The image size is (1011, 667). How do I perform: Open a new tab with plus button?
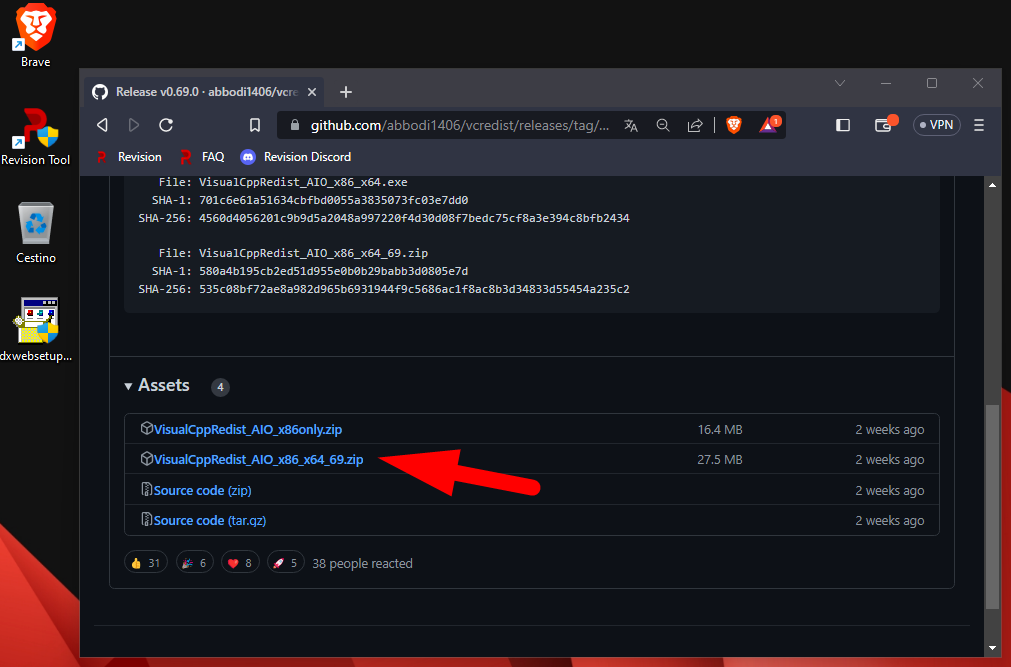[x=346, y=92]
